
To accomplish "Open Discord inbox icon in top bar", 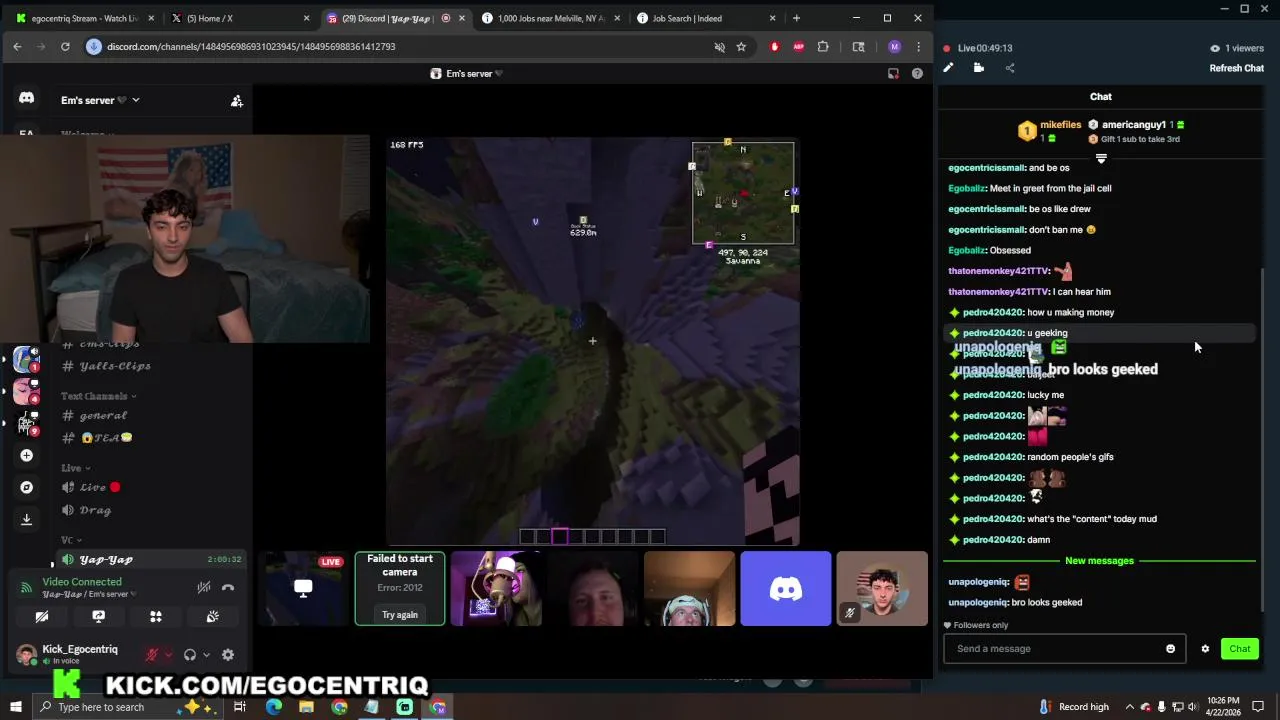I will click(893, 74).
